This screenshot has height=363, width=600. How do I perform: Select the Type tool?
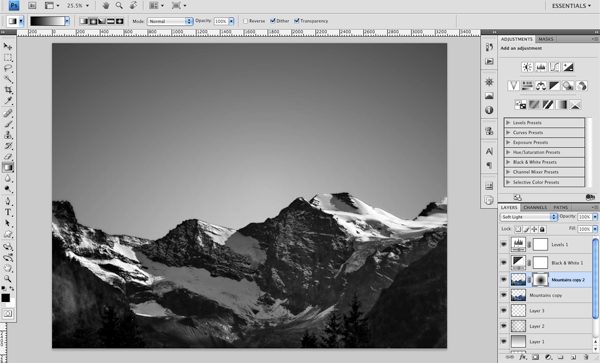(8, 212)
